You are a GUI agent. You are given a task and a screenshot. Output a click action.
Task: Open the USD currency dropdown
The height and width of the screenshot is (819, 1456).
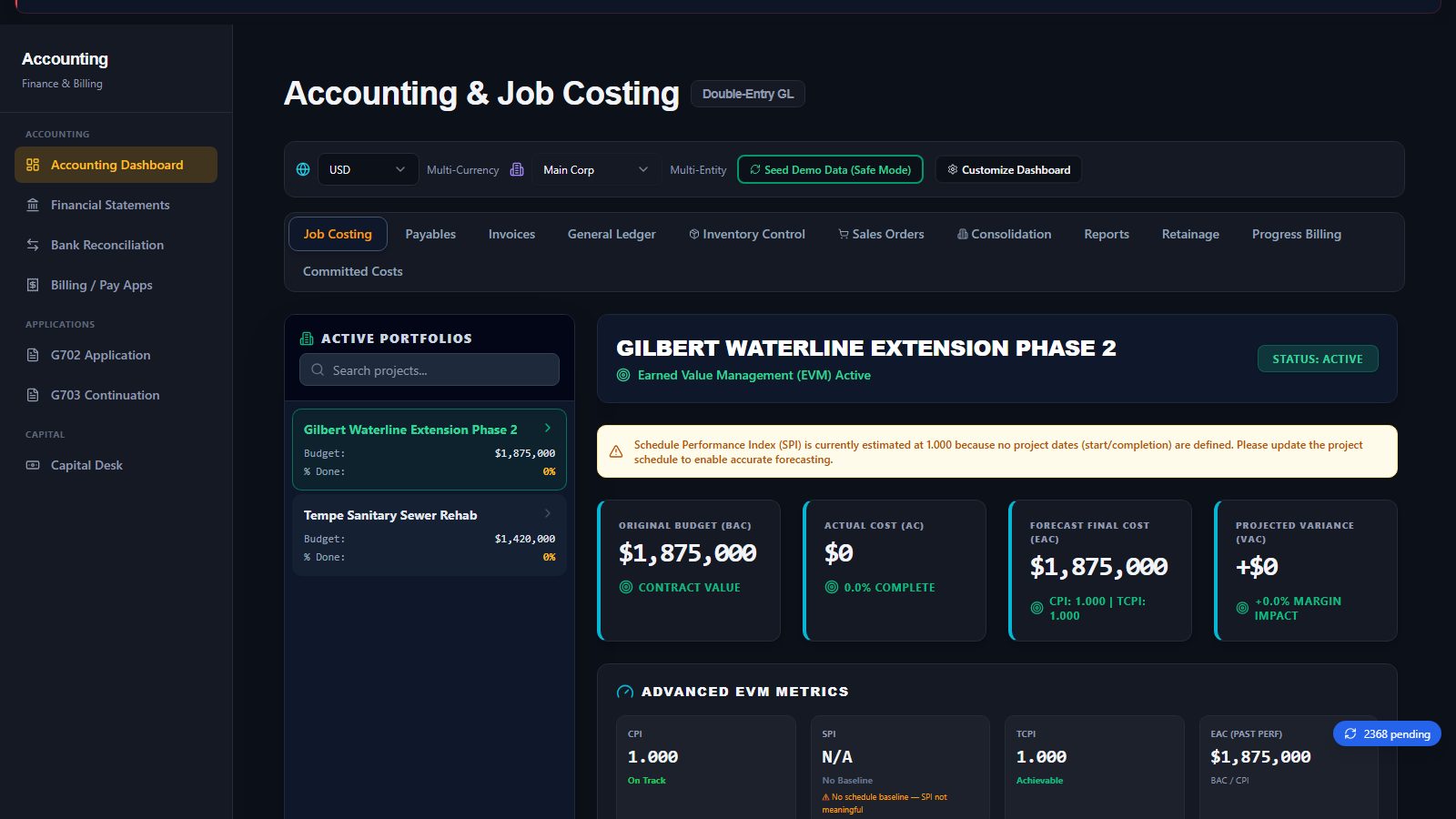coord(368,169)
